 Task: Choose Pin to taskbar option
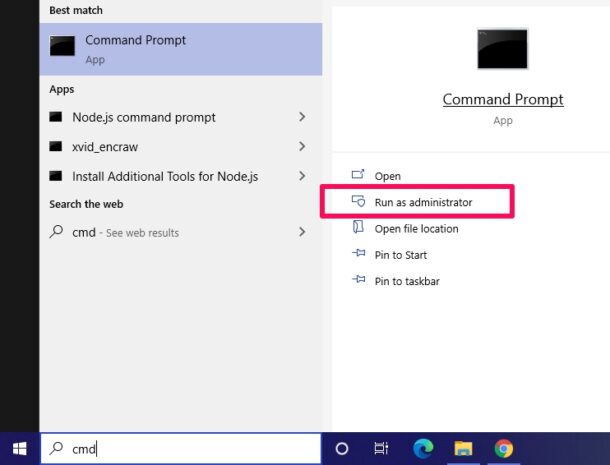[x=406, y=281]
